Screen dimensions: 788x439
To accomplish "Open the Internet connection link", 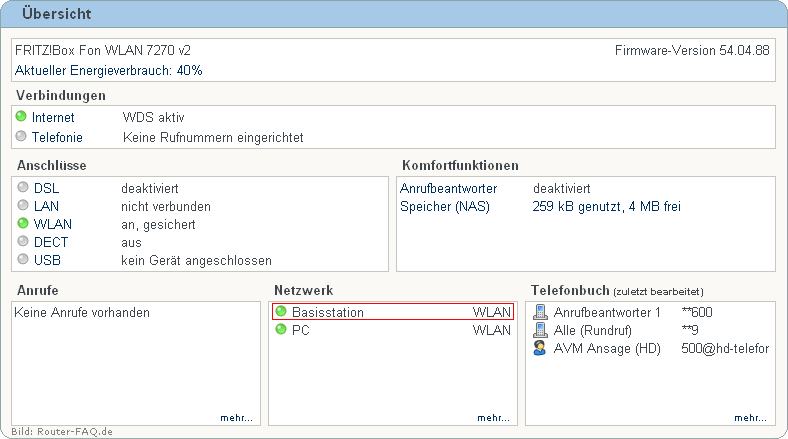I will pos(53,118).
